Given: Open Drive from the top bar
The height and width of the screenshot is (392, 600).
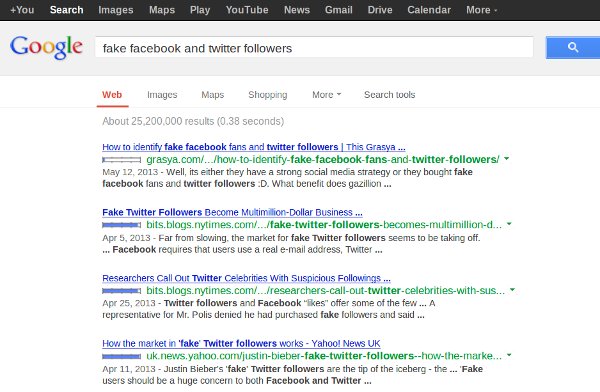Looking at the screenshot, I should tap(380, 10).
